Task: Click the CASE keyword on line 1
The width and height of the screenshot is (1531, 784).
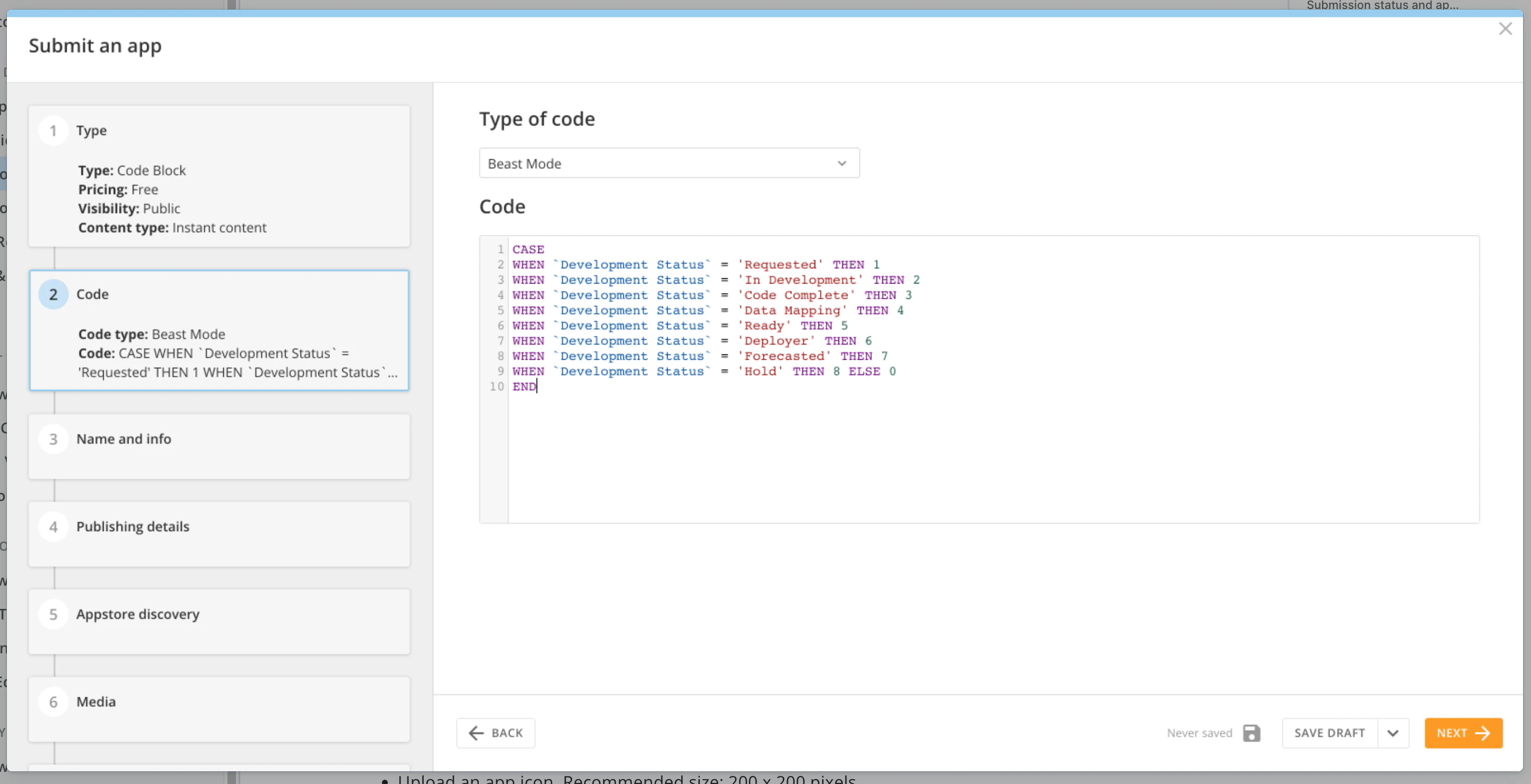Action: (x=528, y=250)
